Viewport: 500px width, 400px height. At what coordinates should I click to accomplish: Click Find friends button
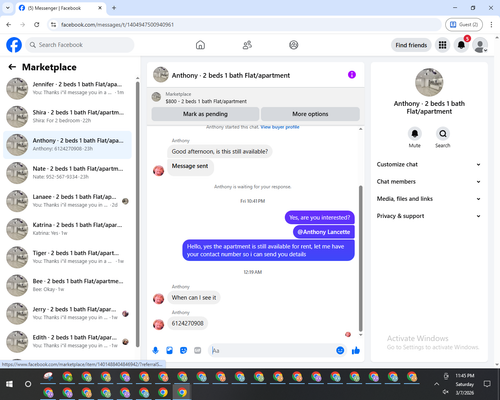pos(411,45)
